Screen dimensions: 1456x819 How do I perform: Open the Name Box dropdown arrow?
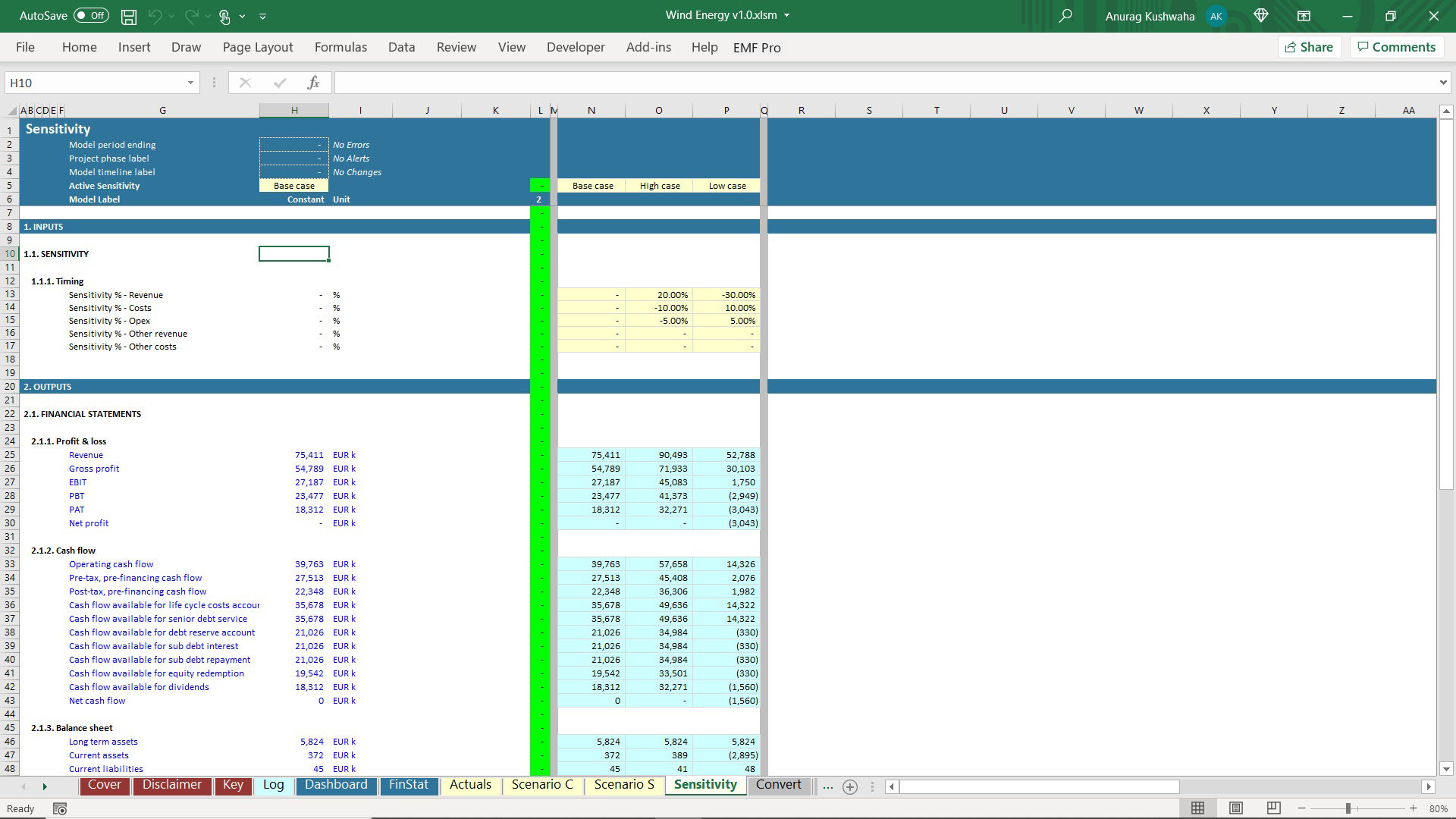click(x=190, y=83)
